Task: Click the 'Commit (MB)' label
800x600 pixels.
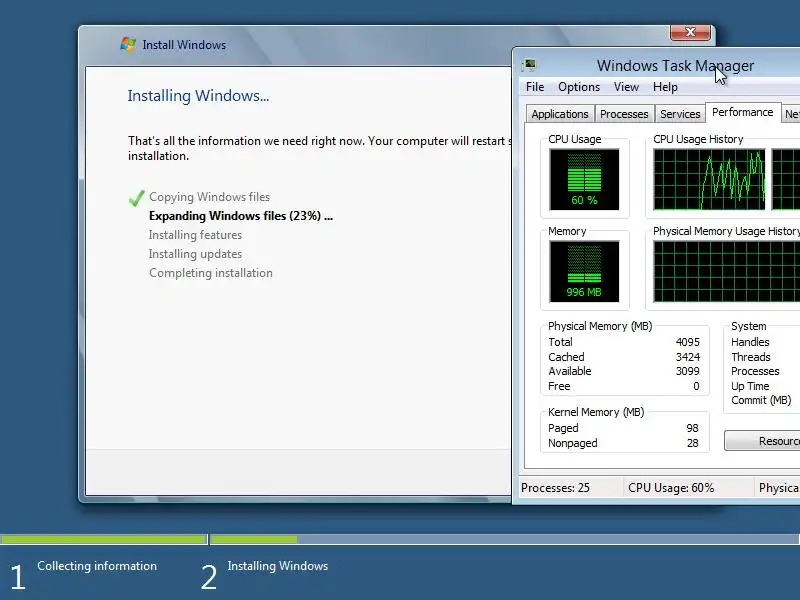Action: click(761, 400)
